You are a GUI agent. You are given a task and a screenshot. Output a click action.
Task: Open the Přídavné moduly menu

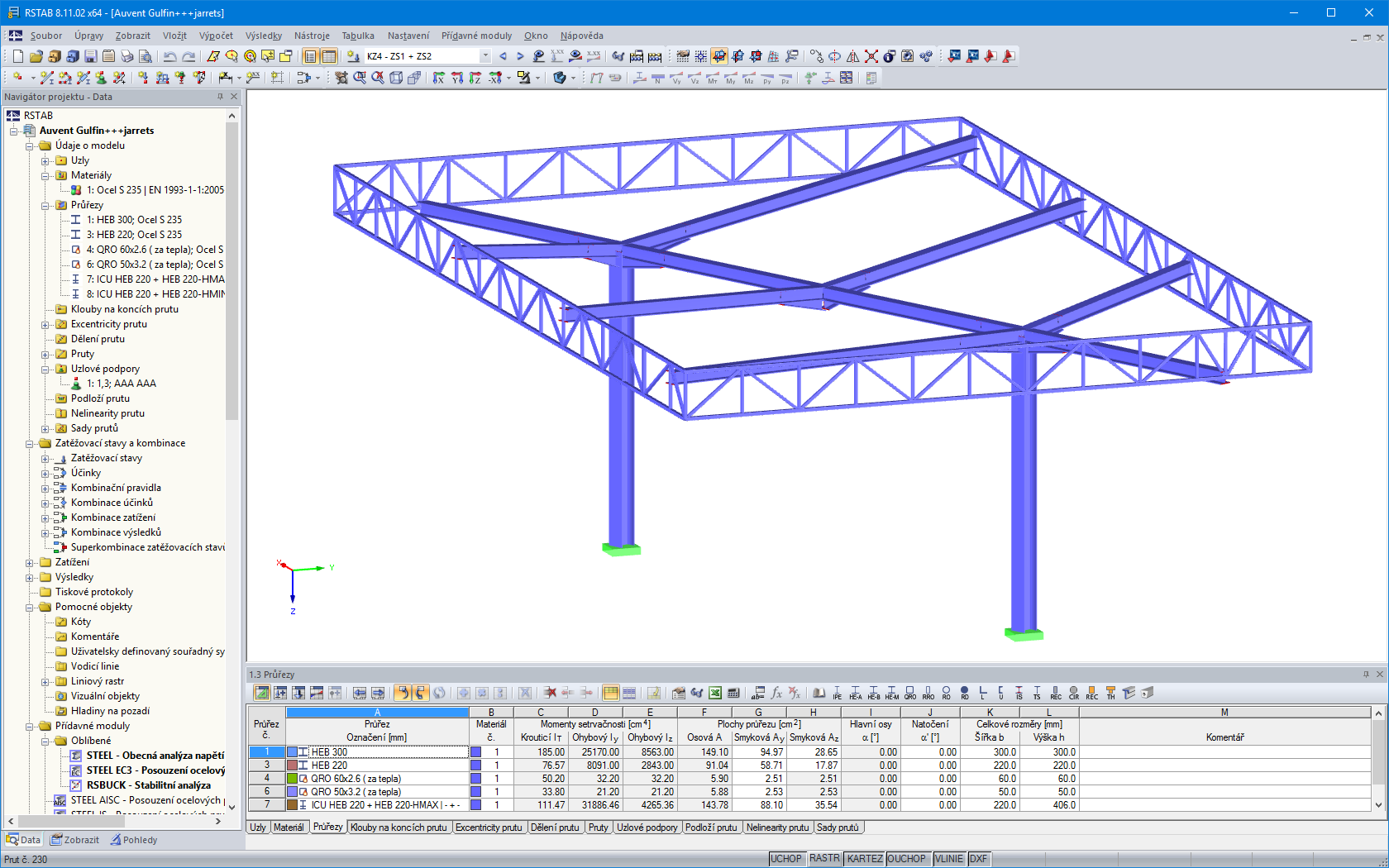tap(476, 36)
